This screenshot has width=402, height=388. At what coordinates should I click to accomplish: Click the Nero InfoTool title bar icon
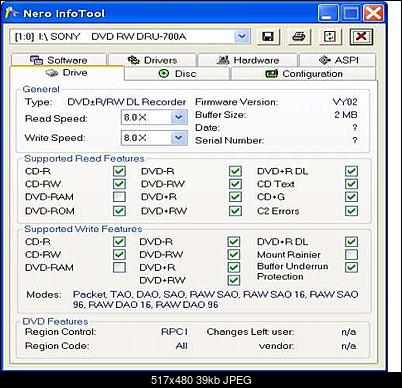coord(12,13)
